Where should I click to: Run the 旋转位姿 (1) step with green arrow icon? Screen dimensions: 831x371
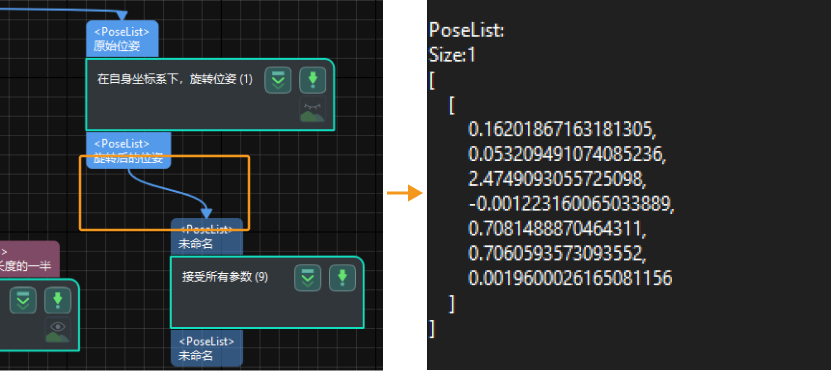[313, 81]
